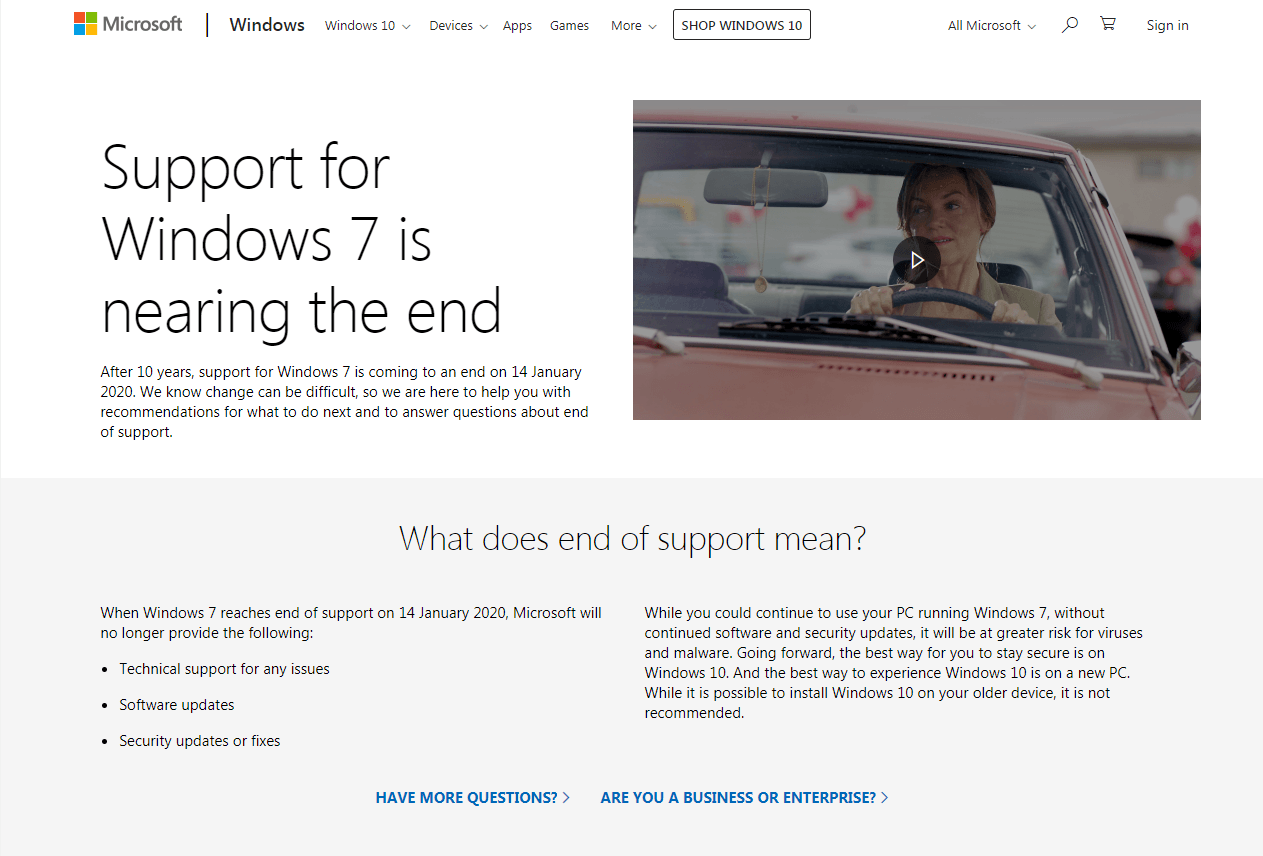Play the Windows 7 video

[917, 260]
